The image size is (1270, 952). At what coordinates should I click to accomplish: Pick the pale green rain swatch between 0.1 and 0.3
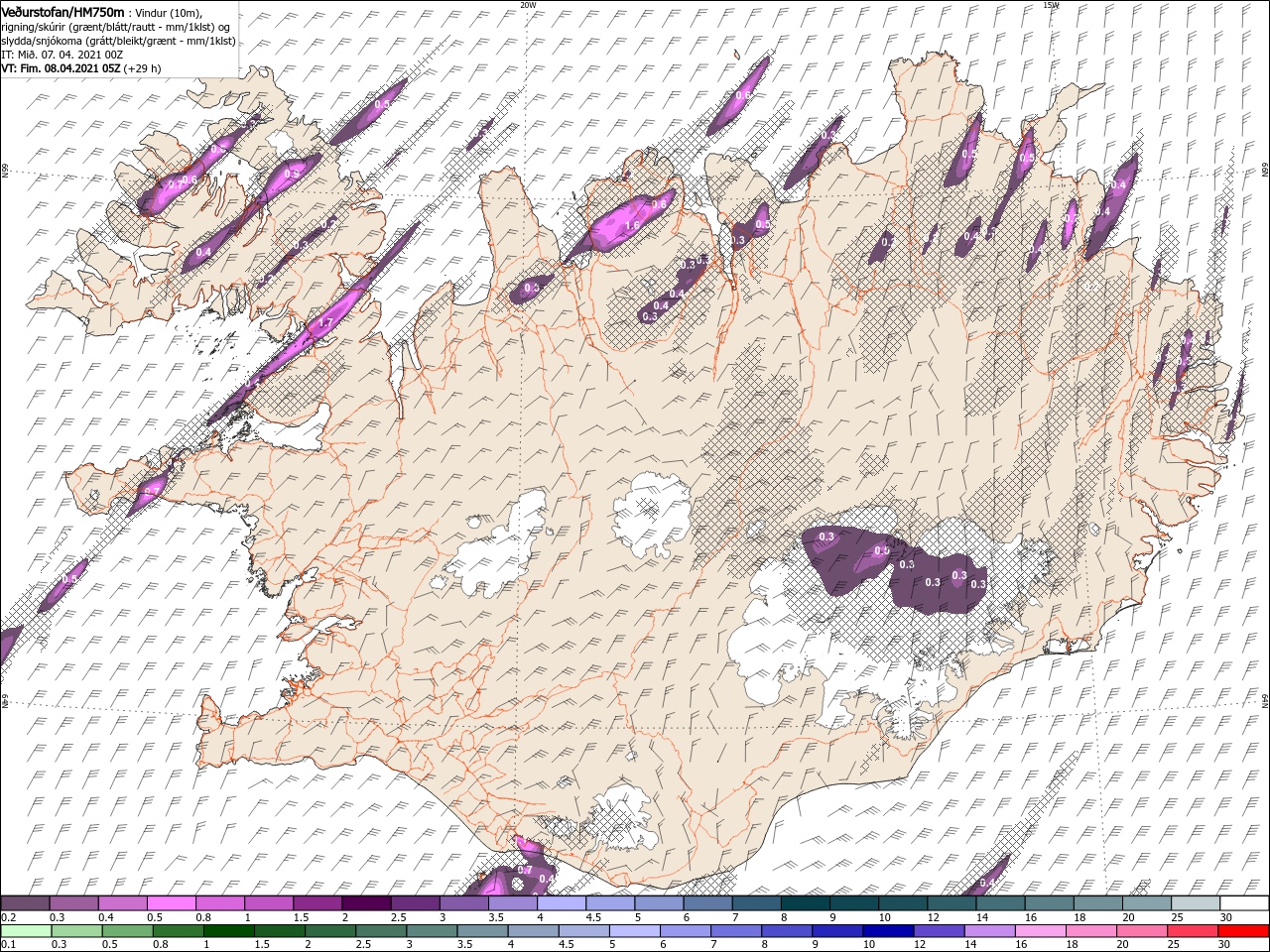(26, 930)
